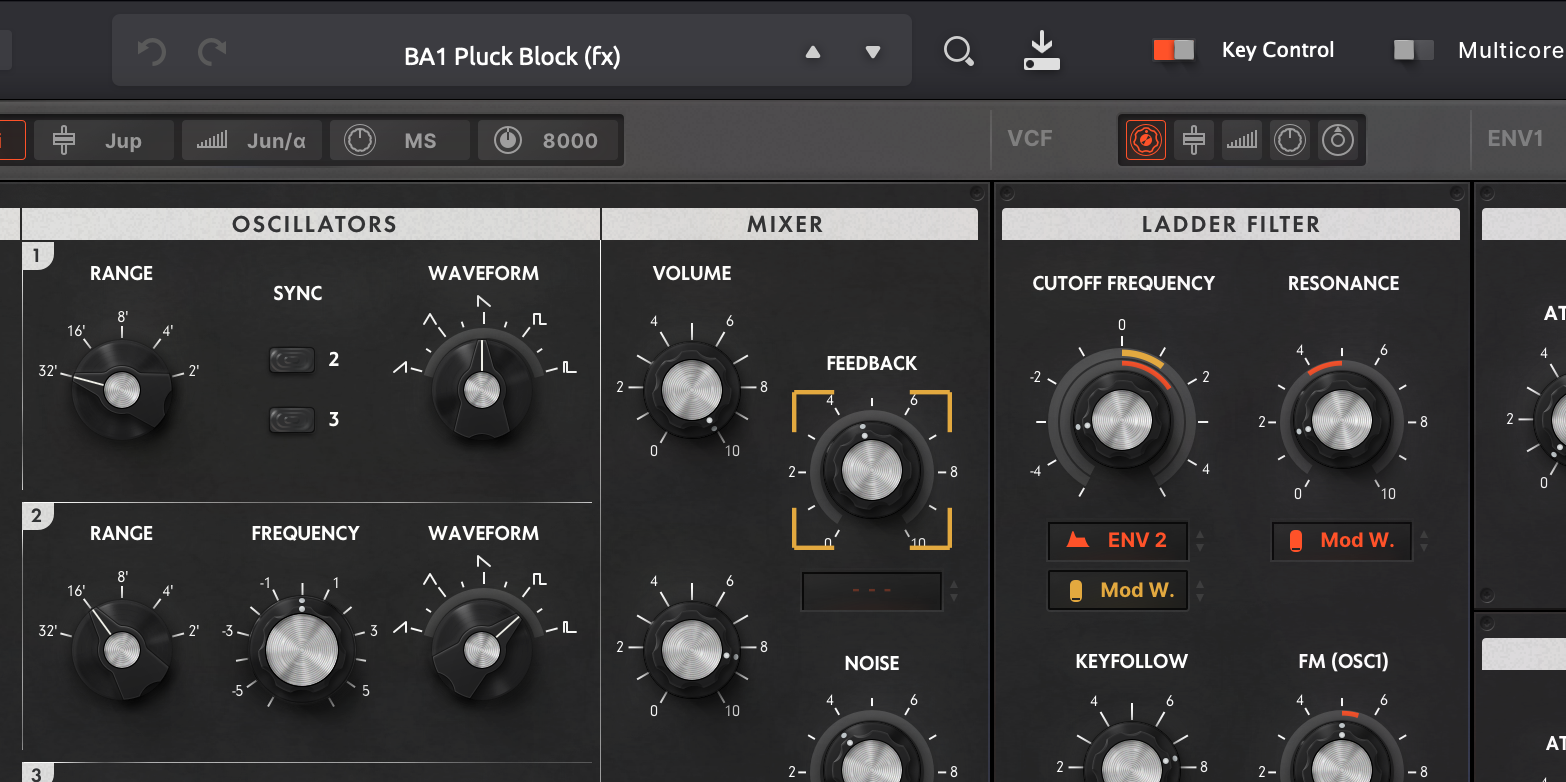Click oscillator 1 Range knob

[x=122, y=389]
